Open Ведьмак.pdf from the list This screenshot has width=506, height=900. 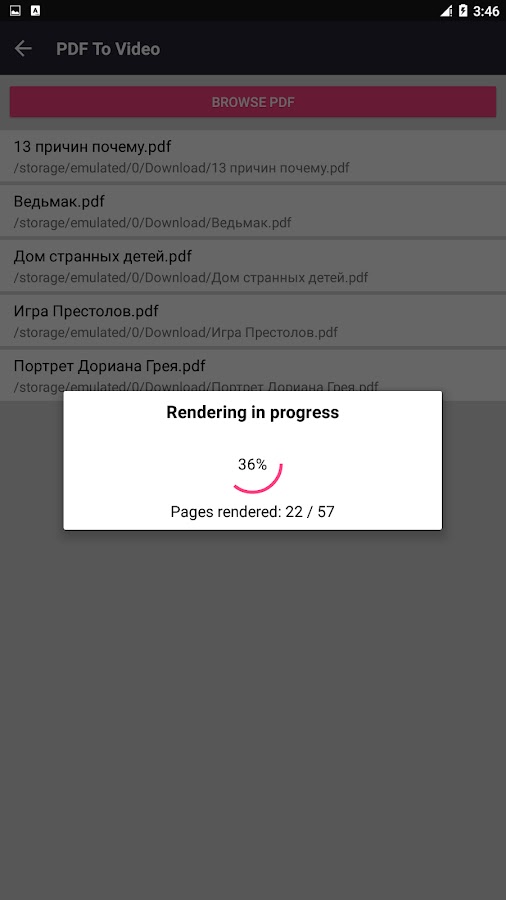tap(253, 211)
